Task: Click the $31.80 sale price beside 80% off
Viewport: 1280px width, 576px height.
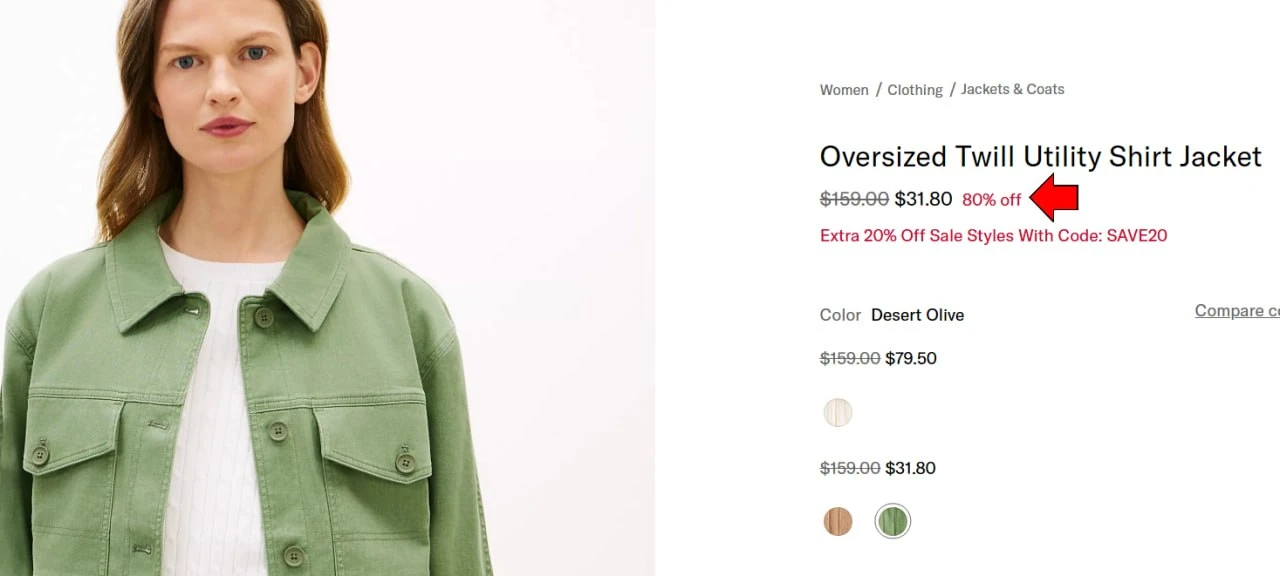Action: click(923, 199)
